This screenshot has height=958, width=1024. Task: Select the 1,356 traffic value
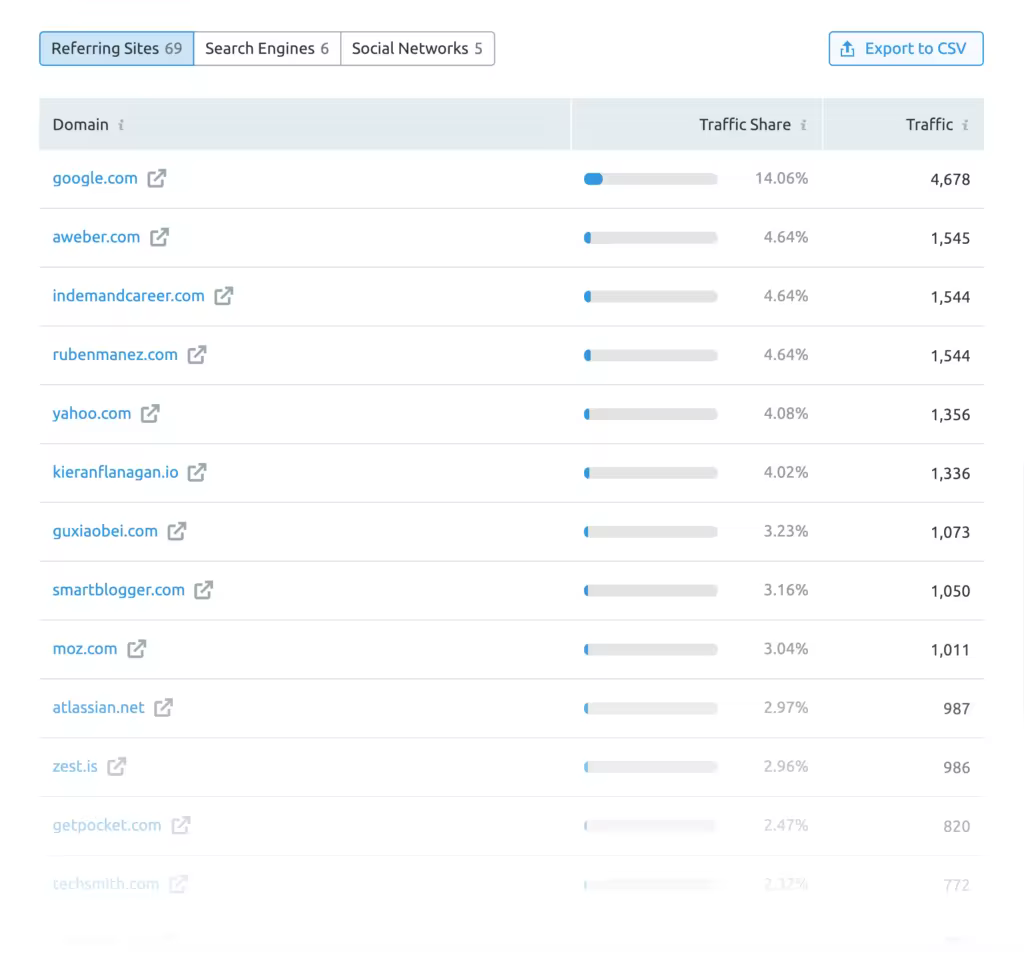click(x=950, y=415)
